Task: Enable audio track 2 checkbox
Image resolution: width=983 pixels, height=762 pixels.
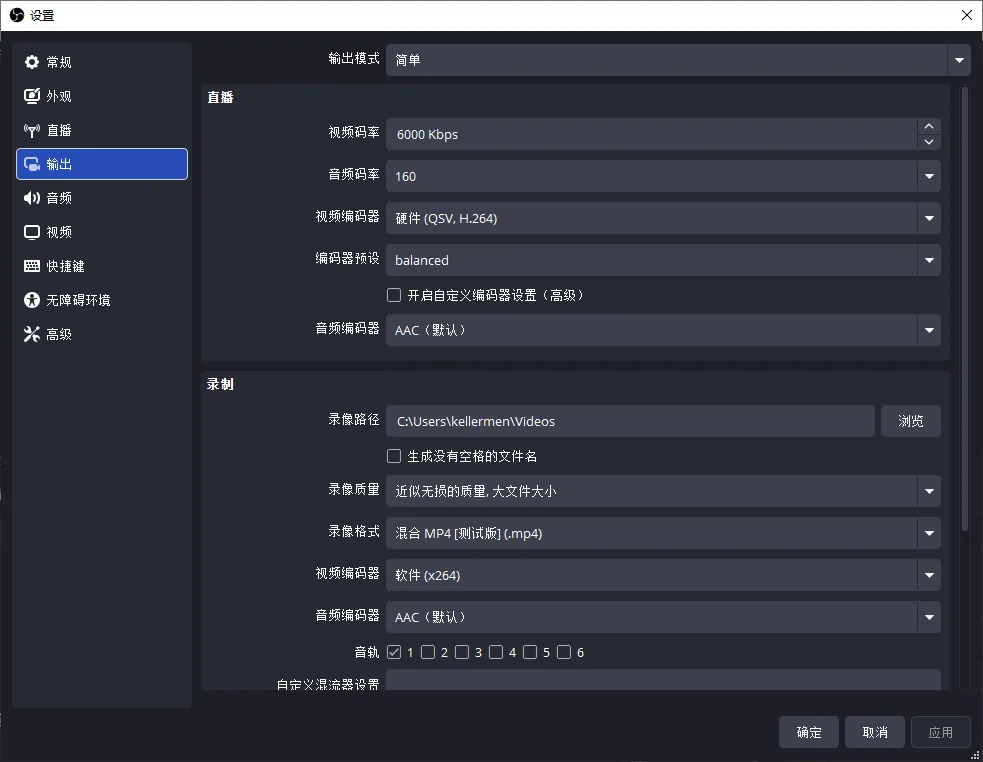Action: (428, 652)
